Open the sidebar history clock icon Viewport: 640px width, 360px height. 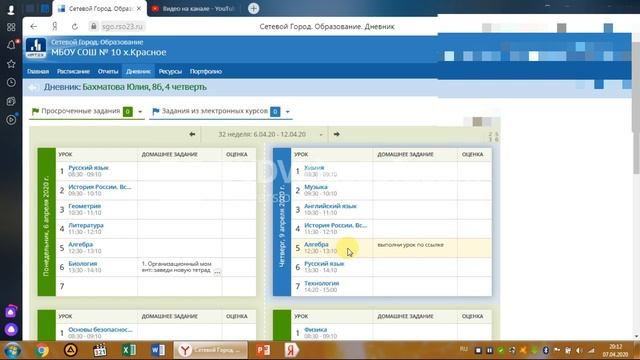[11, 82]
